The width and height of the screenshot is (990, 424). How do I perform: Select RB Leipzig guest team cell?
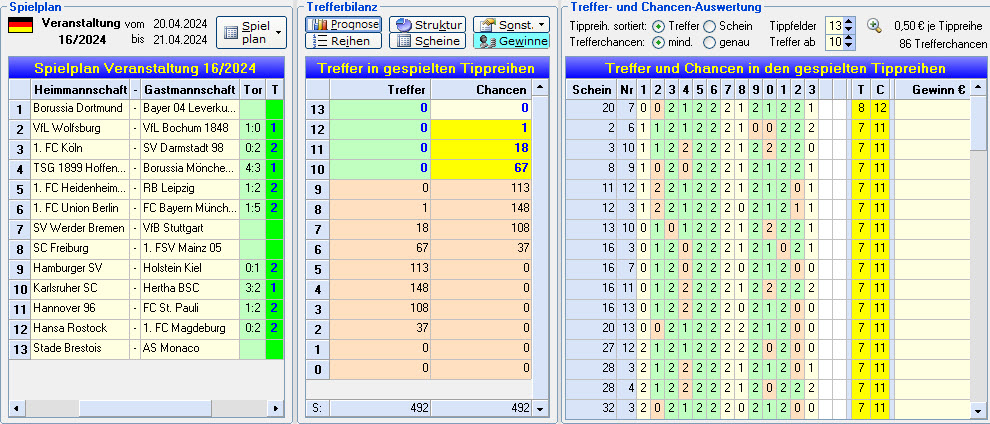[x=189, y=189]
